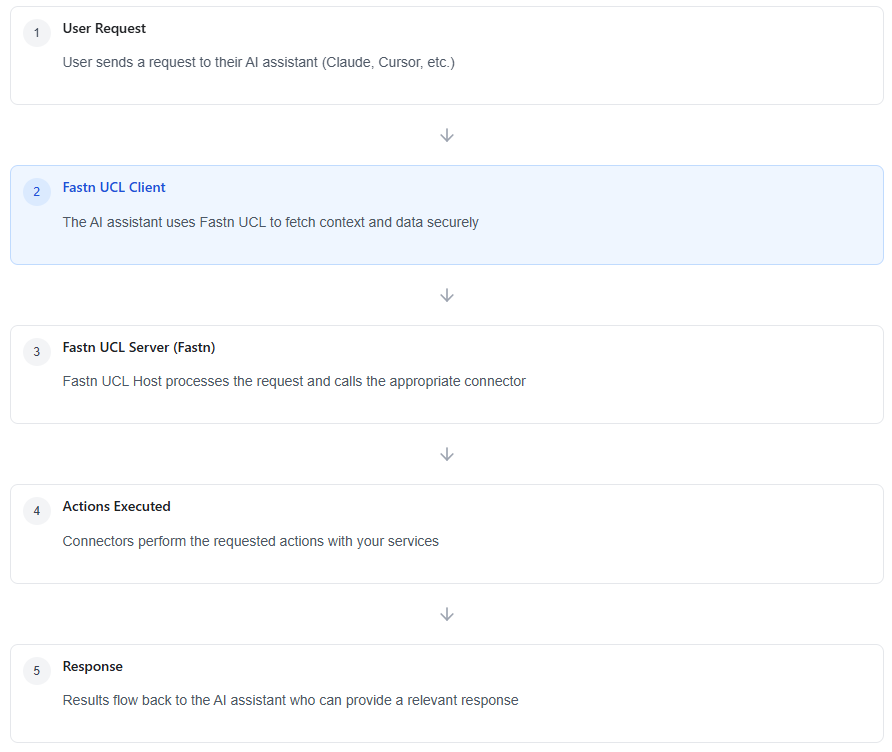This screenshot has height=752, width=892.
Task: Click the 'Fastn UCL Server (Fastn)' heading
Action: pos(139,348)
